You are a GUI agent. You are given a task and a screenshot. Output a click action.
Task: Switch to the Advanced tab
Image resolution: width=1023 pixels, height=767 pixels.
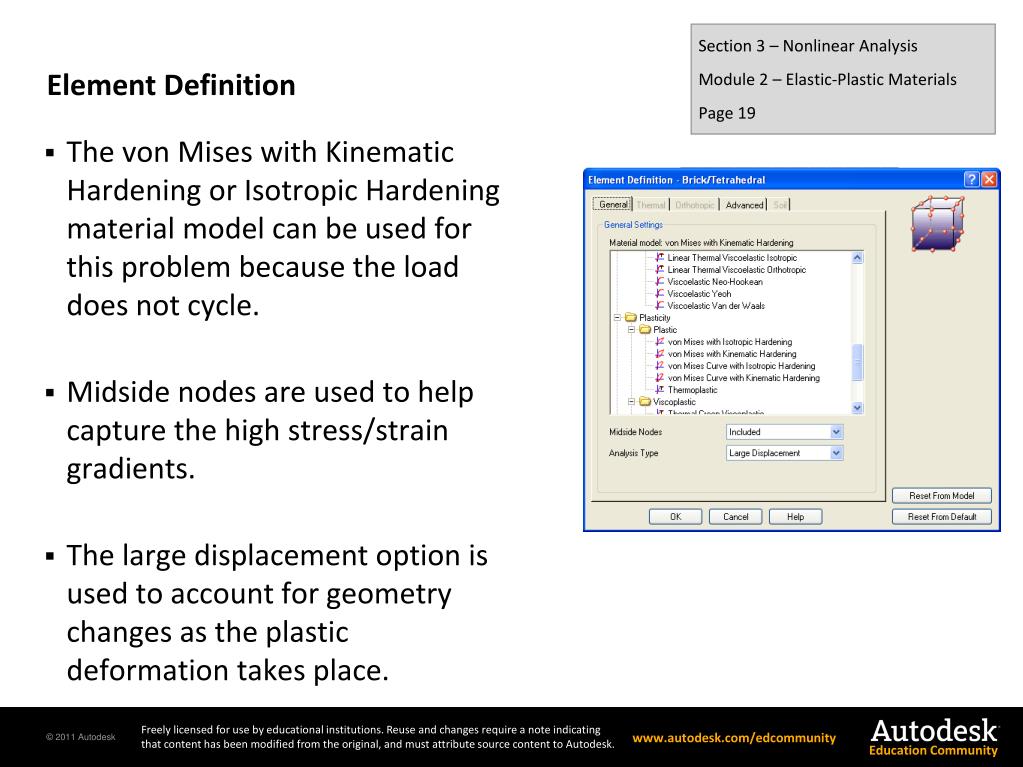(744, 205)
